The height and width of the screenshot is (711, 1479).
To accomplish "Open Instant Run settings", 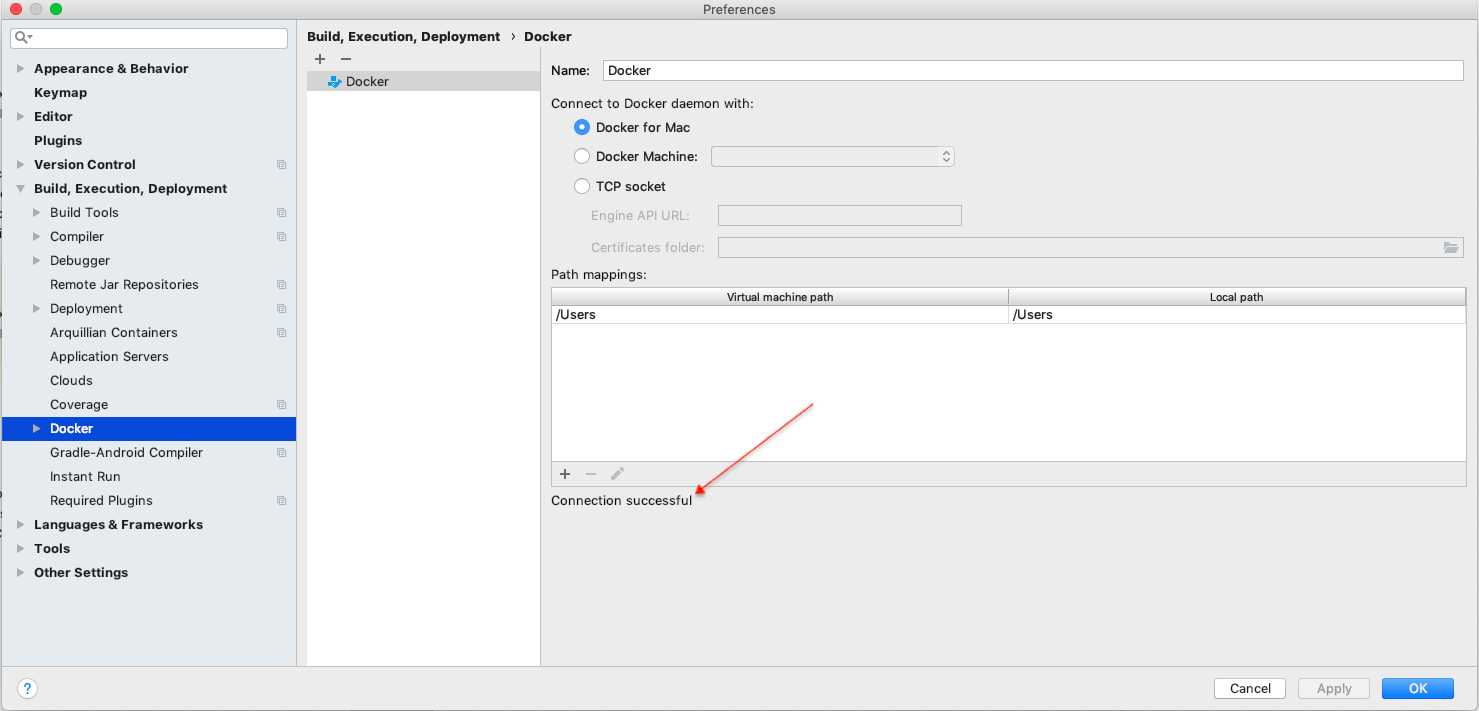I will coord(85,476).
